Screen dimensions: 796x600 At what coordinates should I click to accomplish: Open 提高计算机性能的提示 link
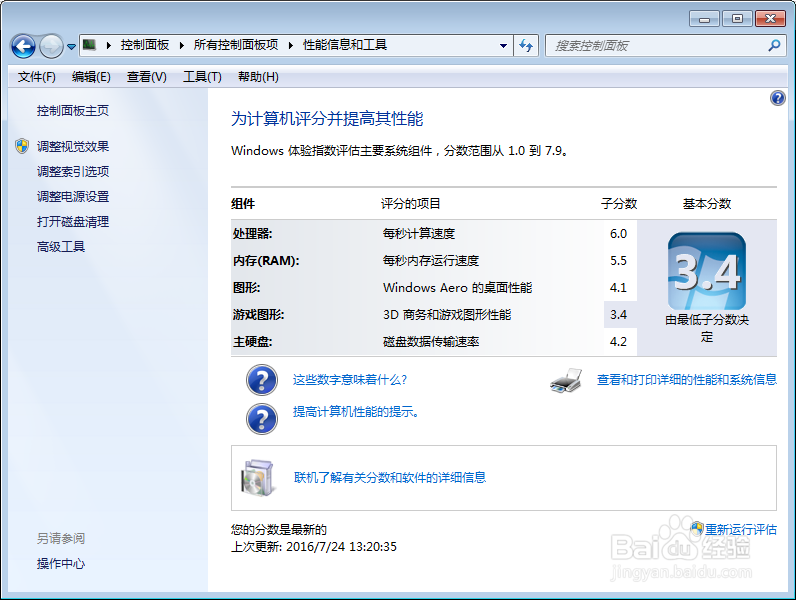click(x=356, y=412)
